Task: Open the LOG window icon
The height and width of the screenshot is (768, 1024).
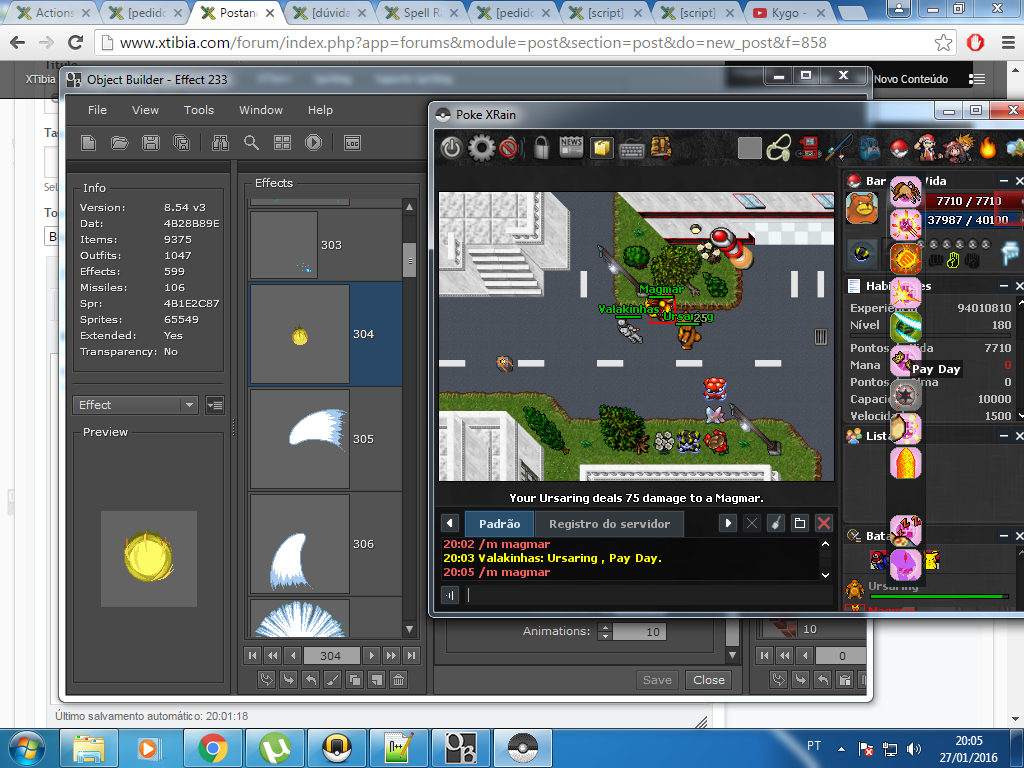Action: pos(353,142)
